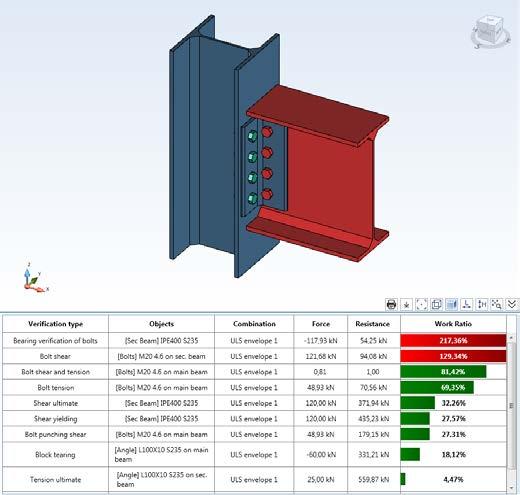Select the Tension ultimate verification row
Viewport: 520px width, 495px height.
pyautogui.click(x=254, y=479)
